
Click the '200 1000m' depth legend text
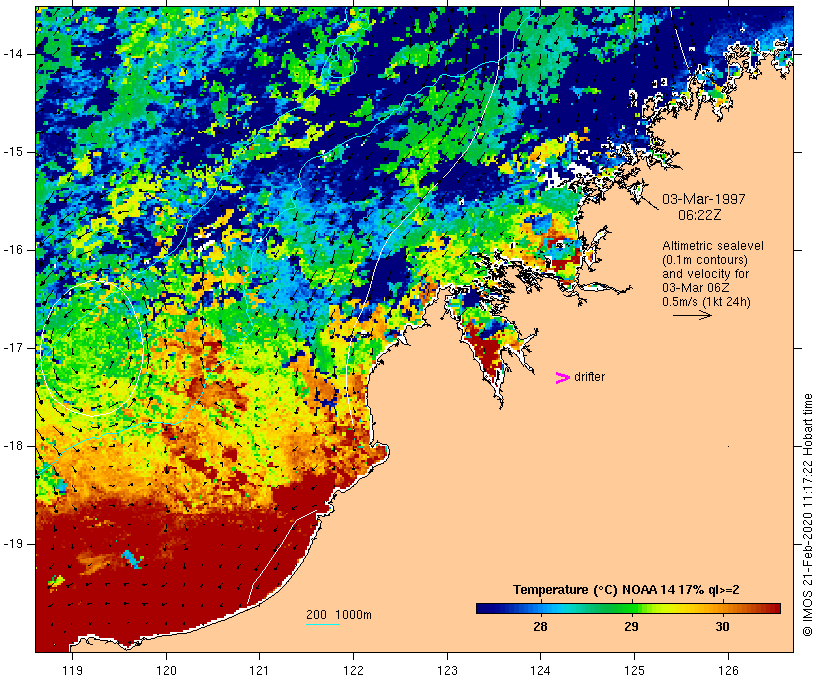(x=339, y=615)
